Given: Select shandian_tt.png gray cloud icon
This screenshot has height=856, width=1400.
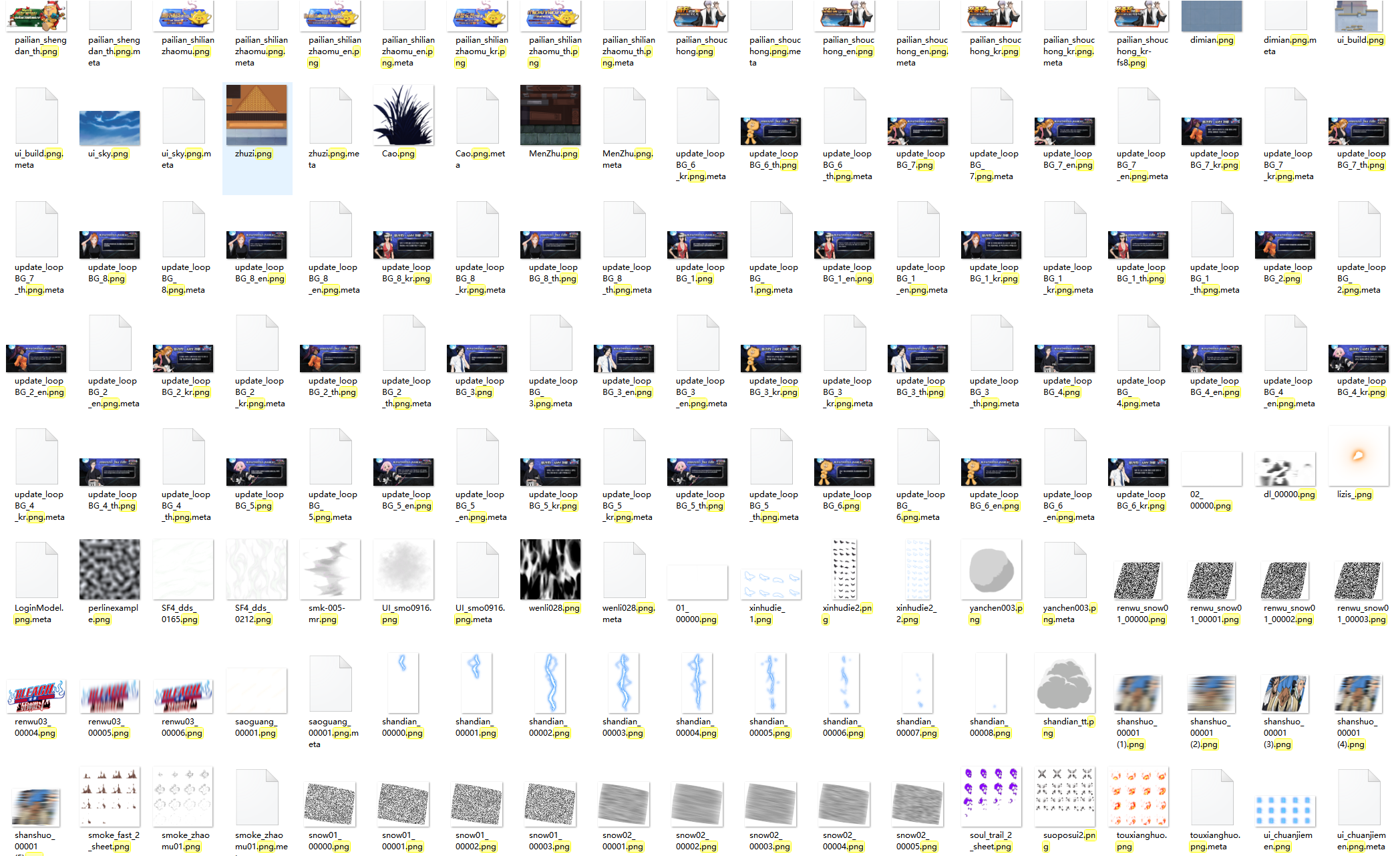Looking at the screenshot, I should point(1065,684).
